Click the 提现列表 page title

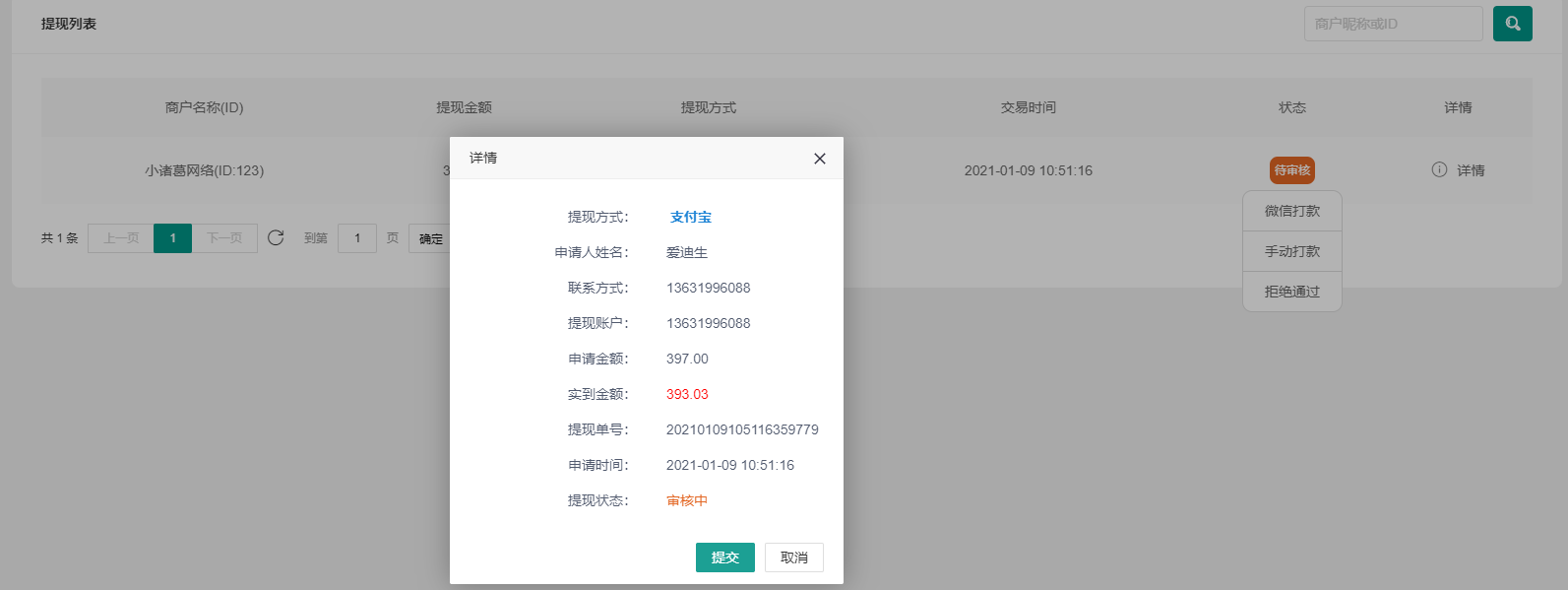point(69,24)
